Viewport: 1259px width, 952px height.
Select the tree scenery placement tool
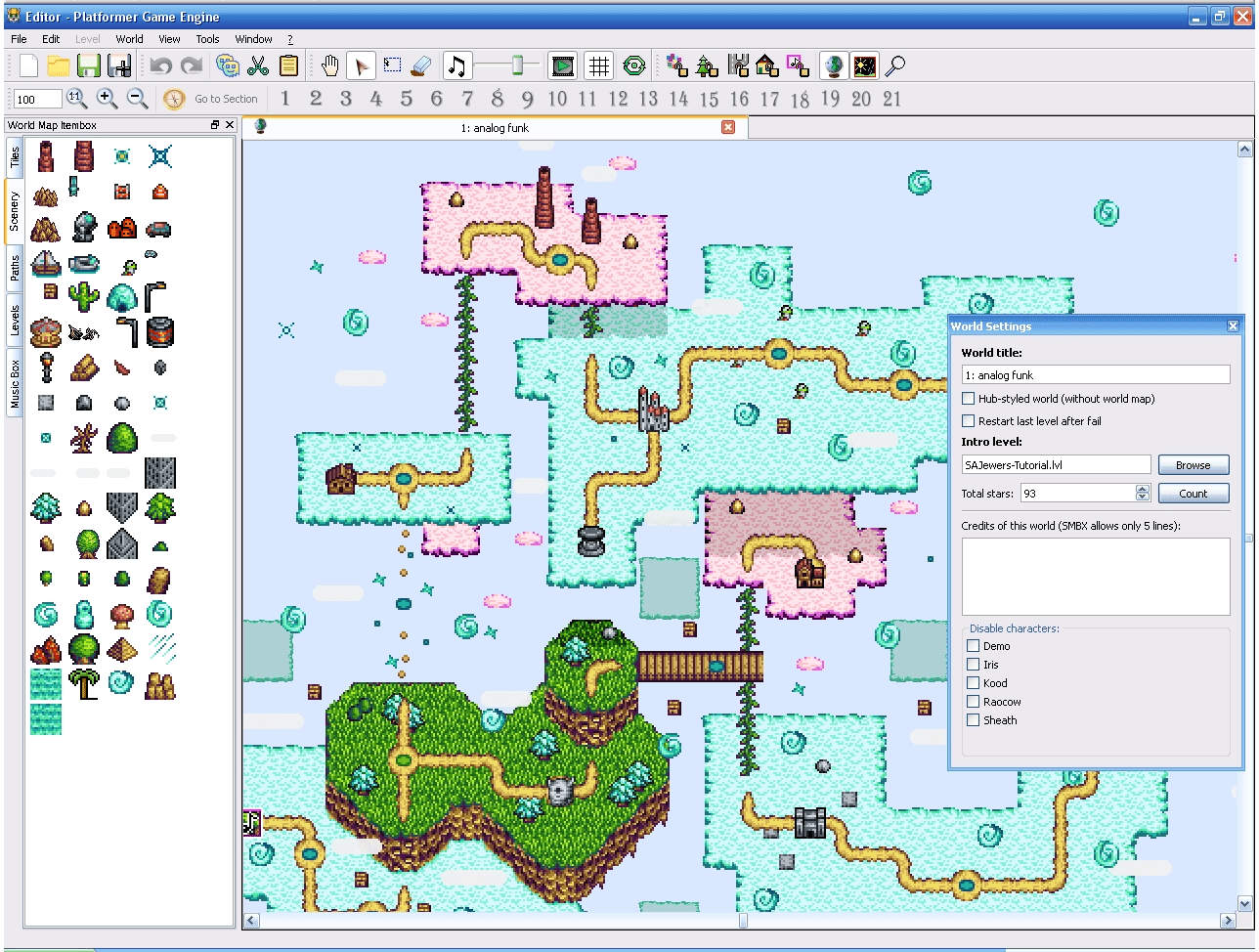click(706, 65)
